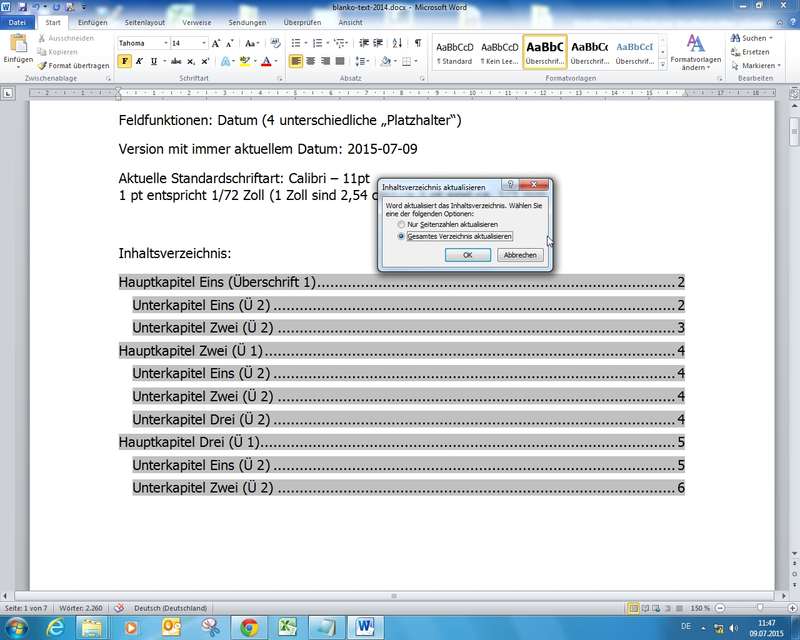Click numbered list icon
The width and height of the screenshot is (800, 640).
(x=317, y=43)
